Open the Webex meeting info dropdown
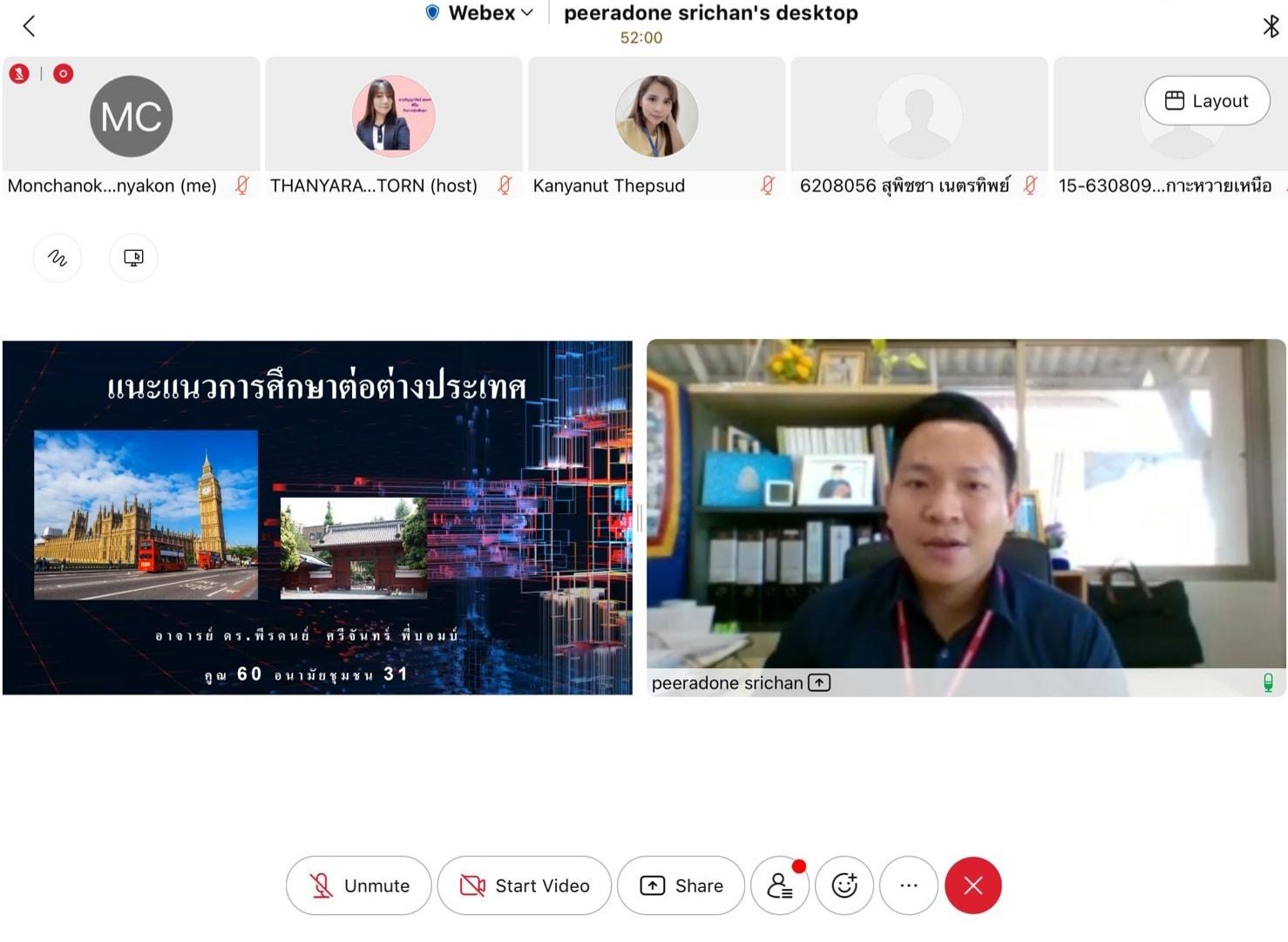 (490, 13)
